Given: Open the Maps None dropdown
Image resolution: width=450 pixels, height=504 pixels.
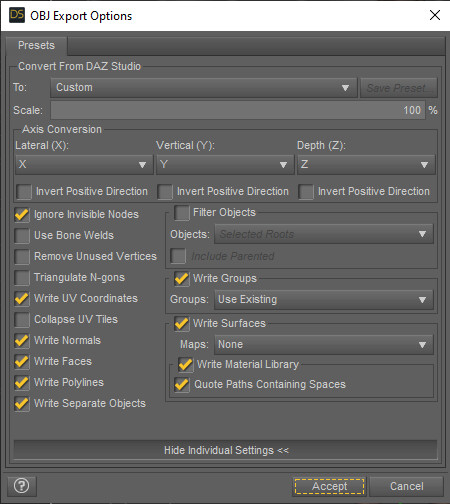Looking at the screenshot, I should pyautogui.click(x=324, y=344).
